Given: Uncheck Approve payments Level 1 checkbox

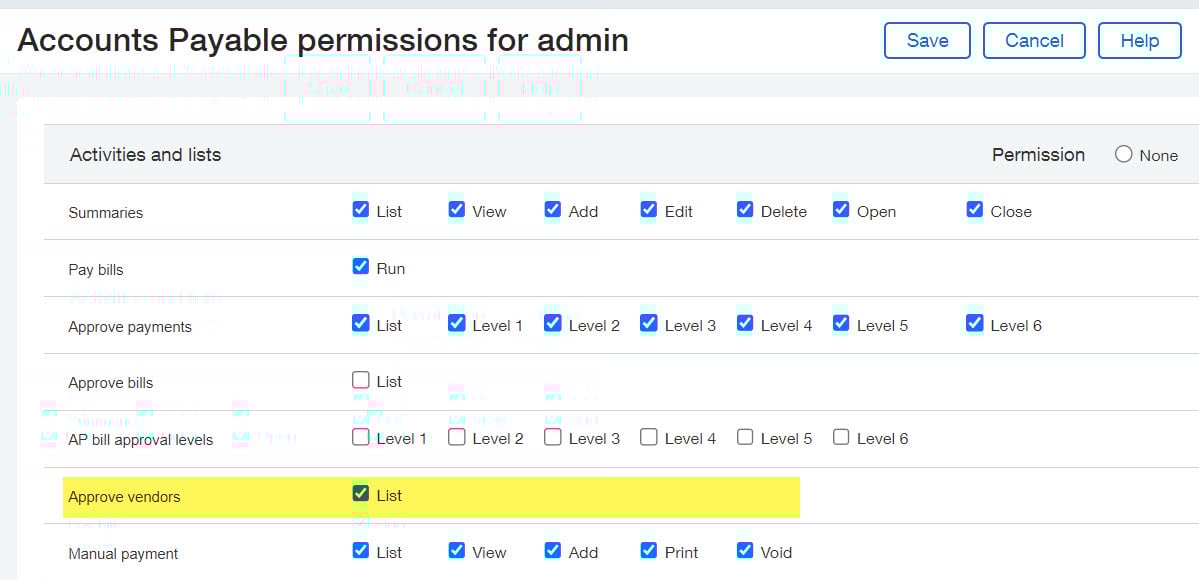Looking at the screenshot, I should click(457, 324).
